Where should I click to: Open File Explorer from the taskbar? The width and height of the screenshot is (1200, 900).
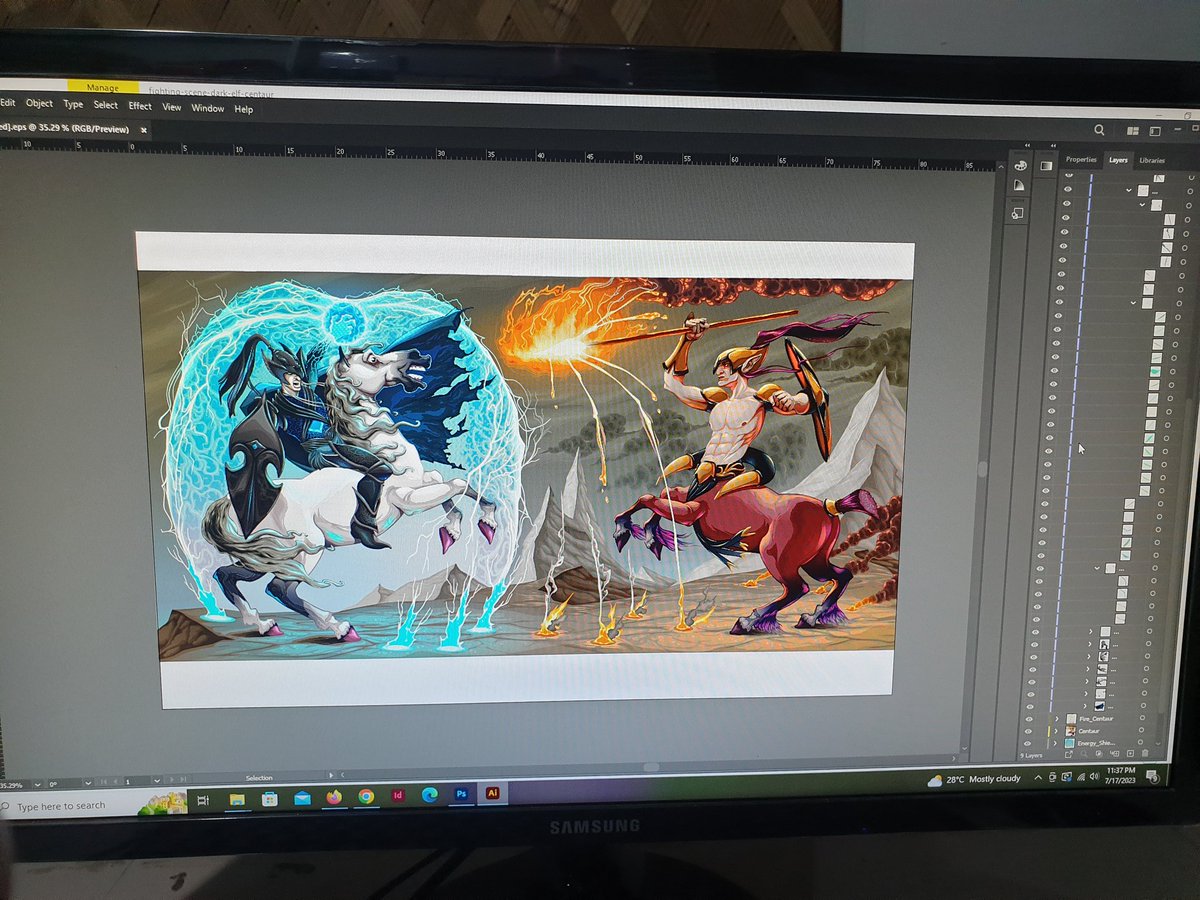[x=237, y=799]
